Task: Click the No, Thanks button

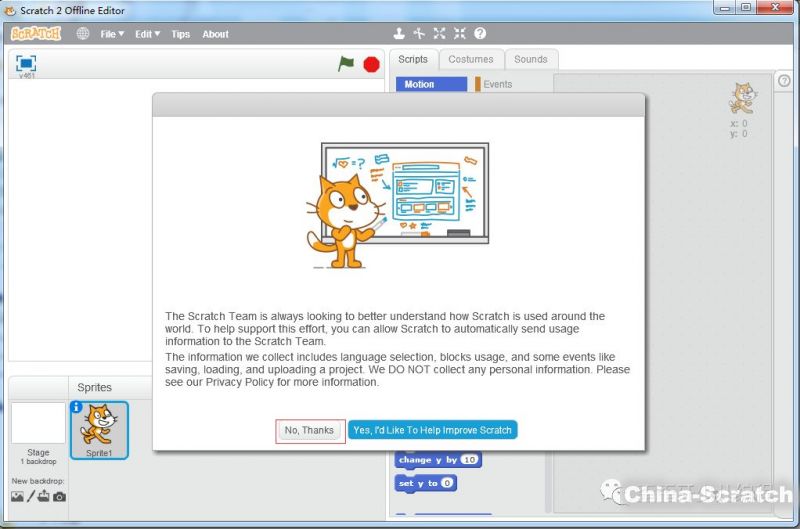Action: [310, 430]
